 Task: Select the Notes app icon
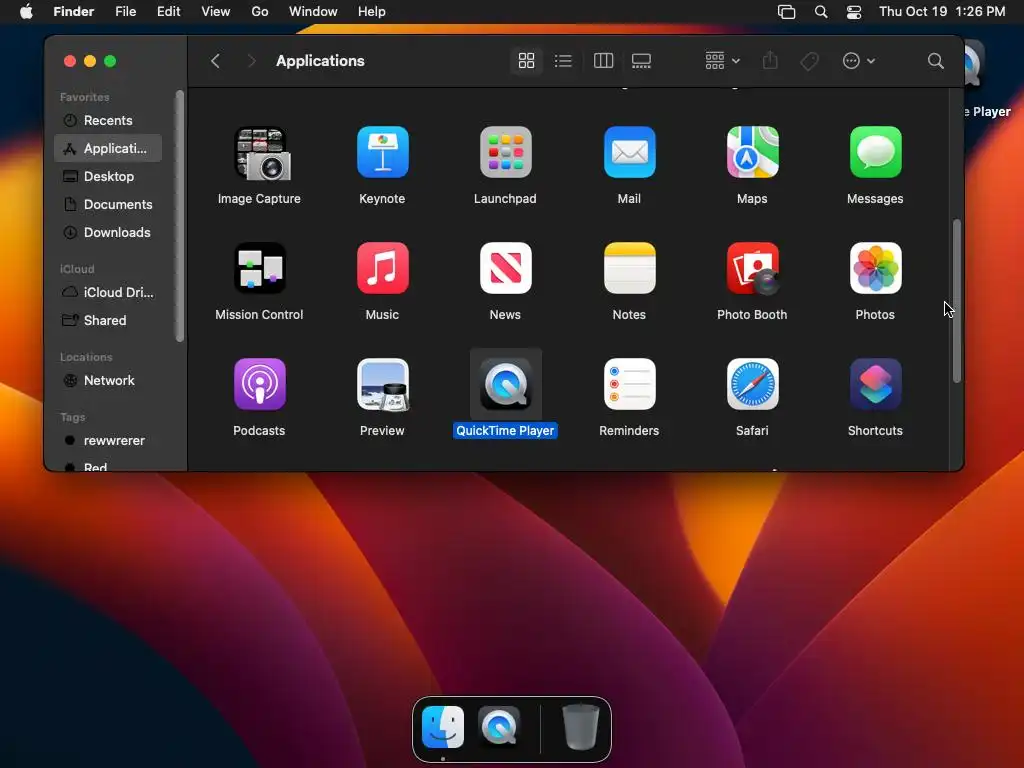[630, 268]
